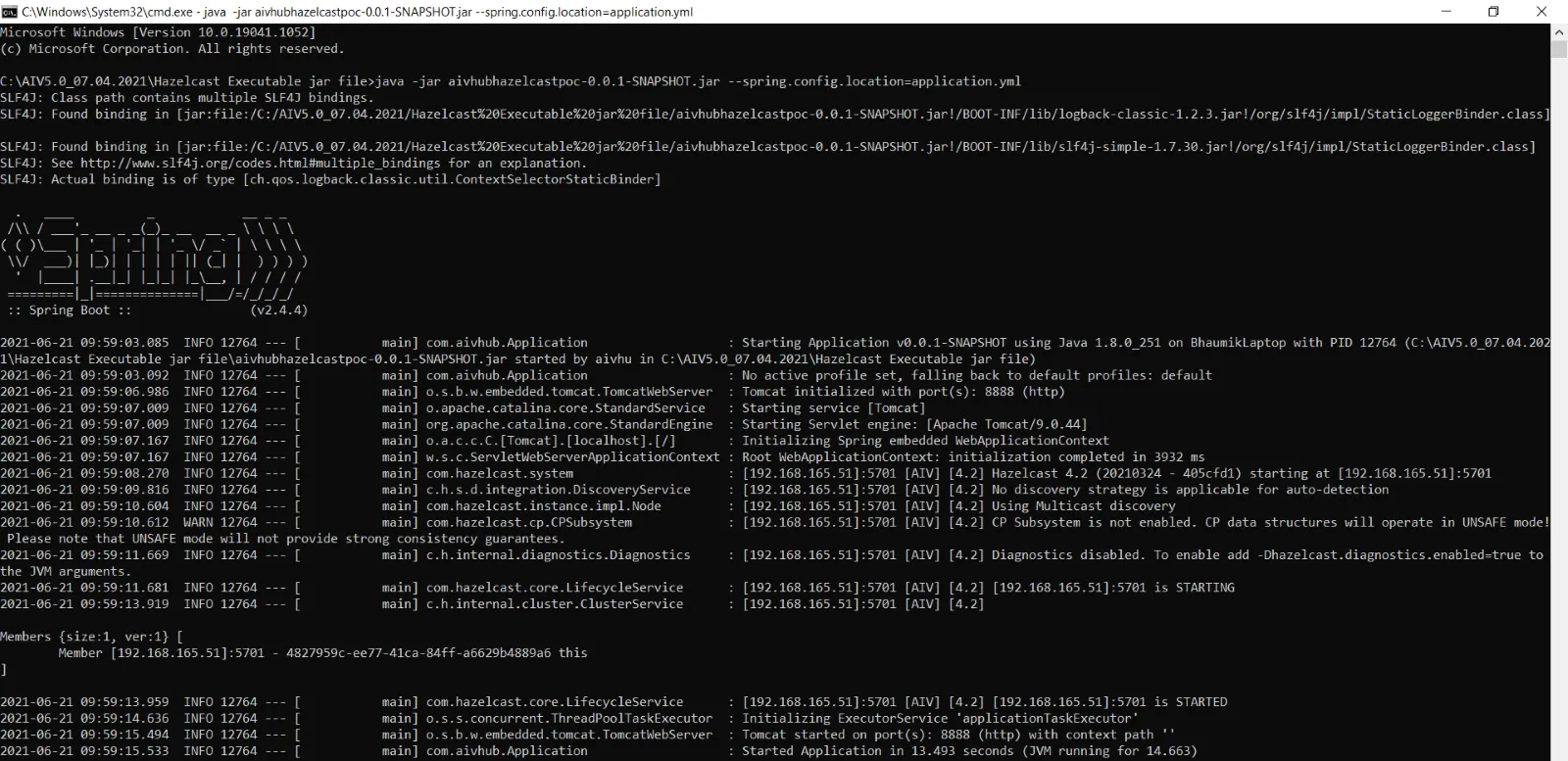
Task: Click the slf4j.org multiple_bindings URL
Action: [260, 164]
